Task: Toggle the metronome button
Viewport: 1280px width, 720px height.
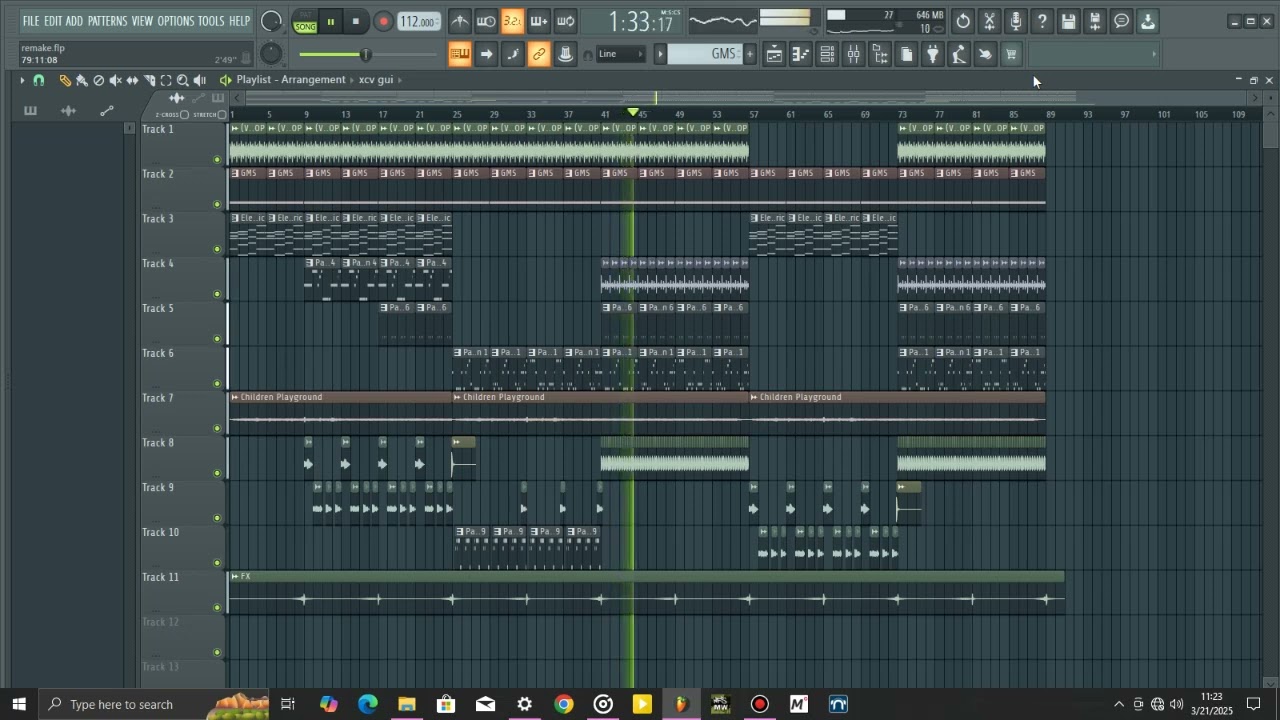Action: pos(460,21)
